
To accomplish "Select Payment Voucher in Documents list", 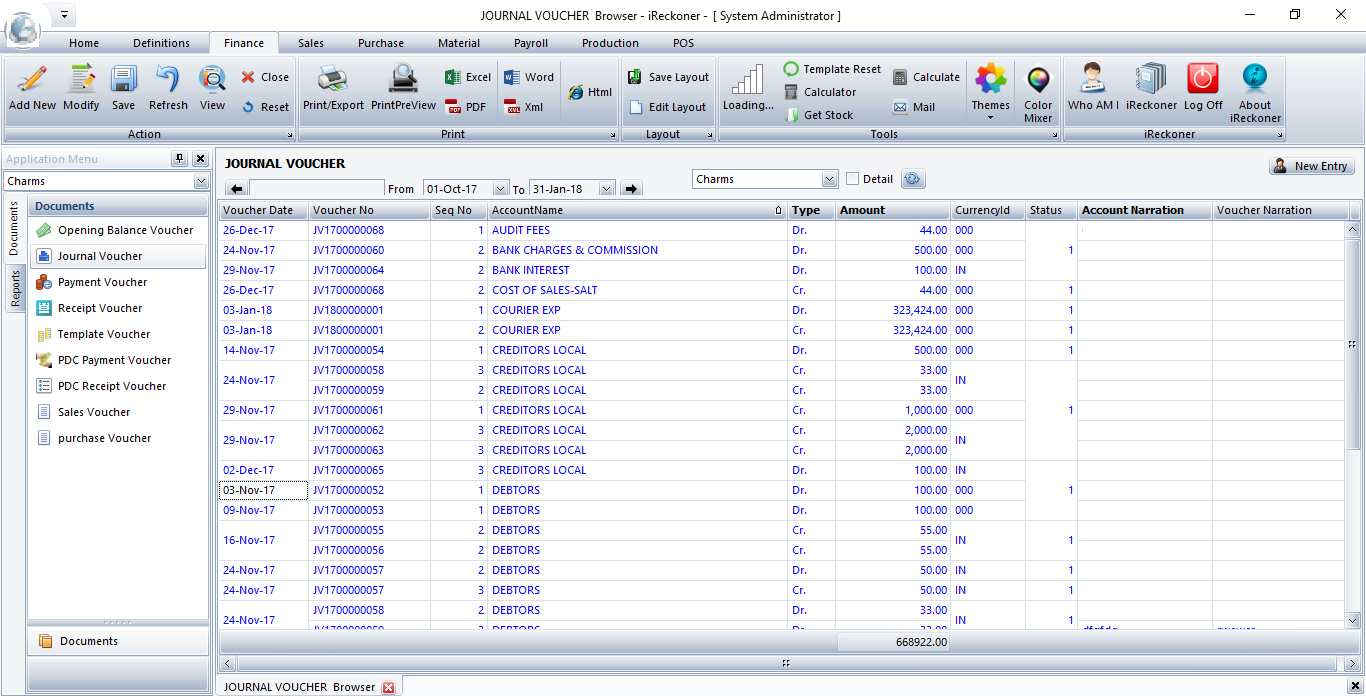I will point(102,282).
